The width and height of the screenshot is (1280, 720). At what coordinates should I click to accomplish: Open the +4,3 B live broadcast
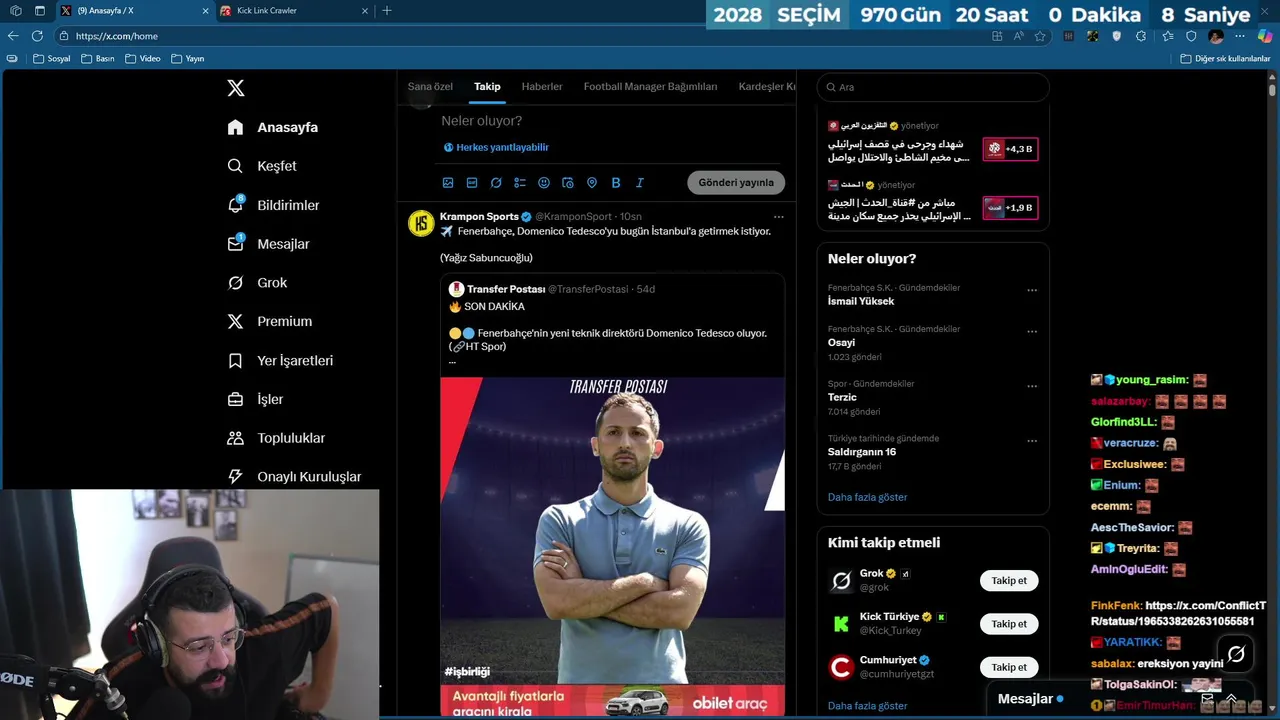pos(1010,149)
